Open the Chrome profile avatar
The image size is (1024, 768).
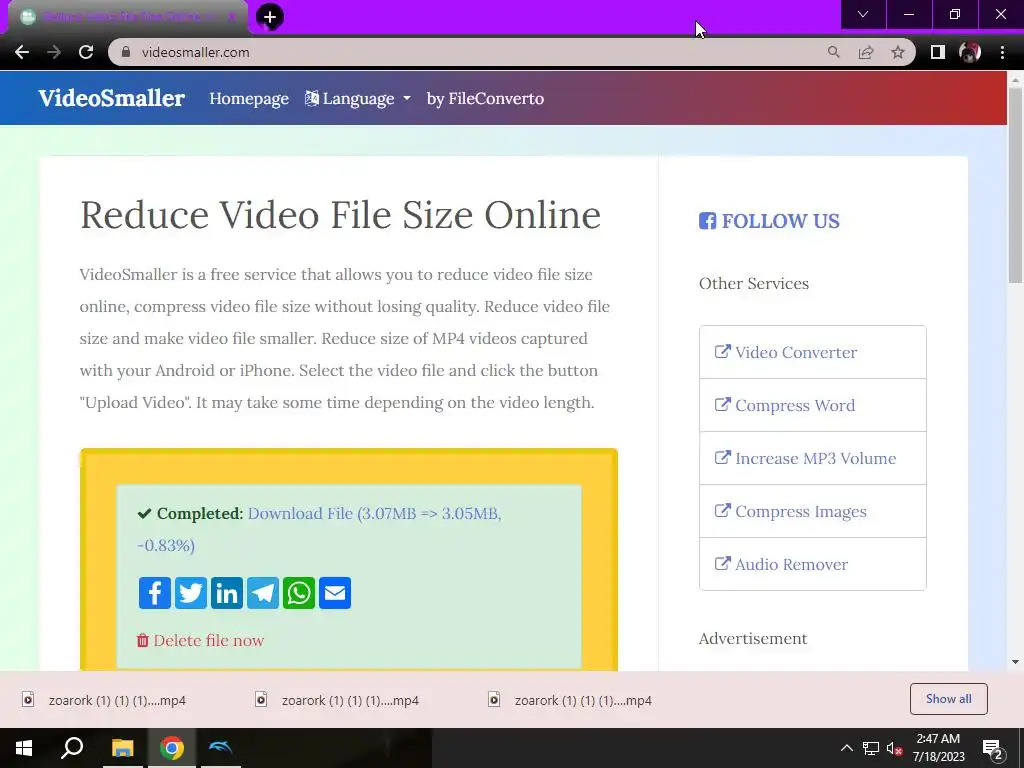pyautogui.click(x=970, y=52)
